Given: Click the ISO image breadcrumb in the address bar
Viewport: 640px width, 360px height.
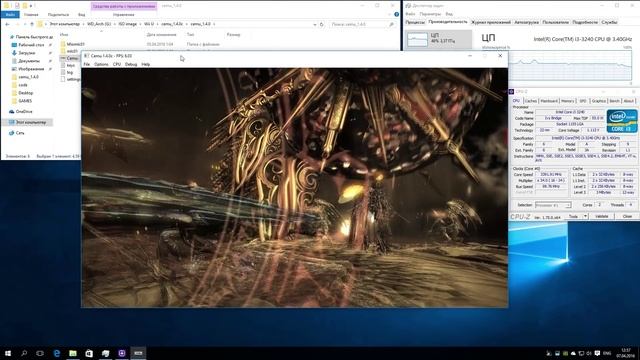Looking at the screenshot, I should (128, 24).
